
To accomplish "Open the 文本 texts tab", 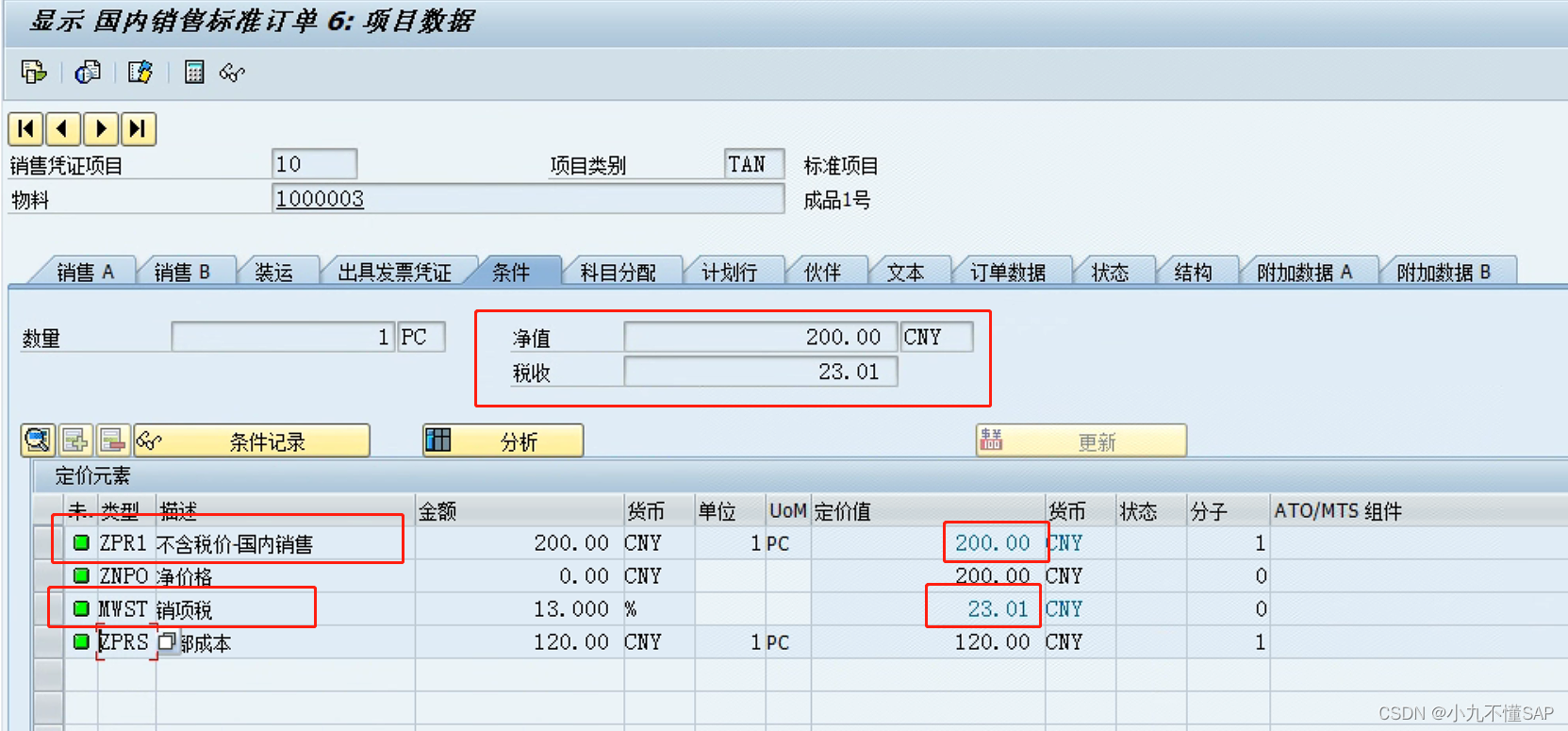I will (x=905, y=272).
